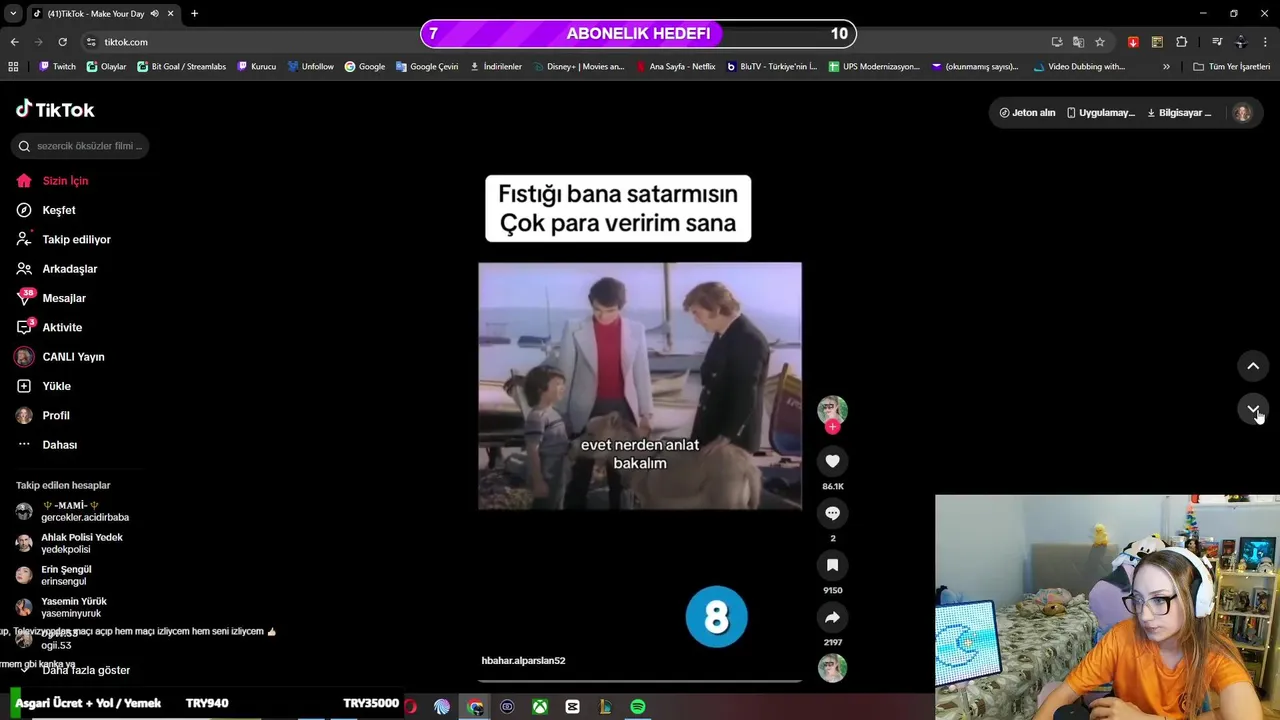Open the apps grid icon in bookmarks bar
1280x720 pixels.
tap(13, 67)
